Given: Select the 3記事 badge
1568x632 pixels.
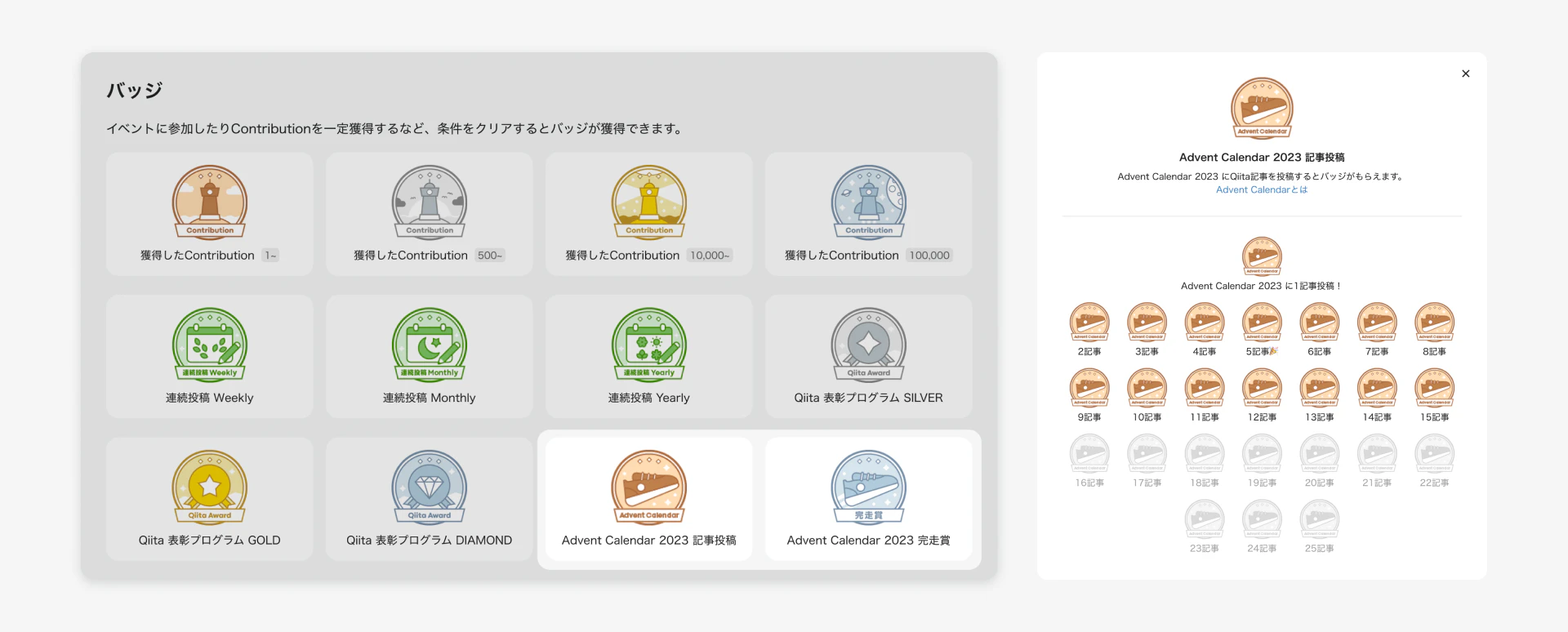Looking at the screenshot, I should click(x=1147, y=323).
